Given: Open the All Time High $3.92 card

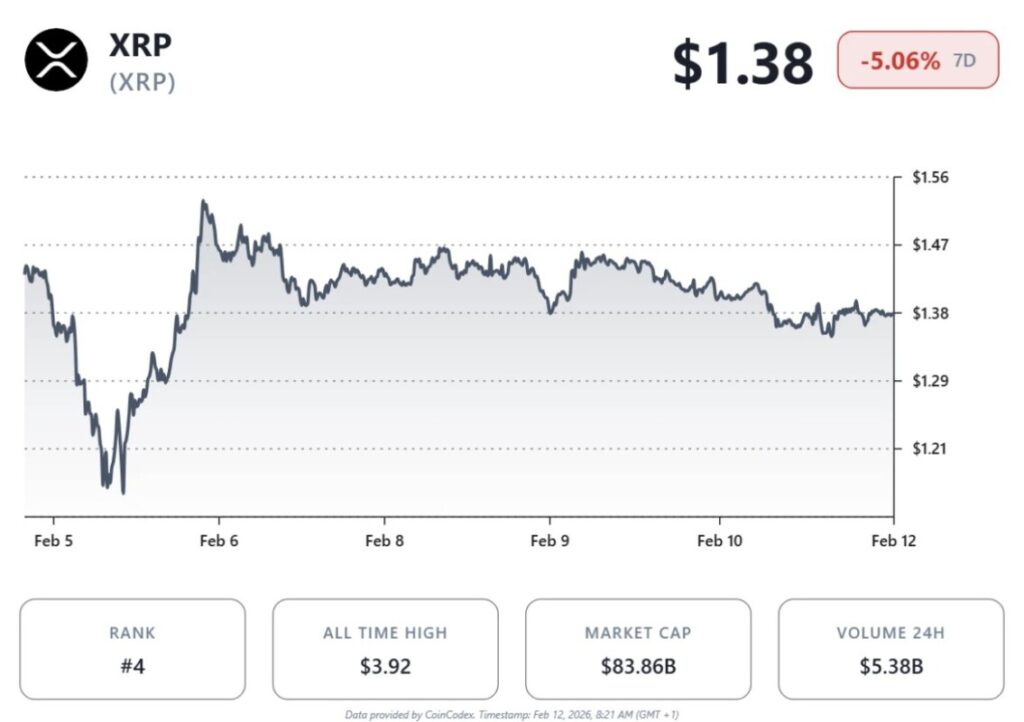Looking at the screenshot, I should tap(385, 649).
